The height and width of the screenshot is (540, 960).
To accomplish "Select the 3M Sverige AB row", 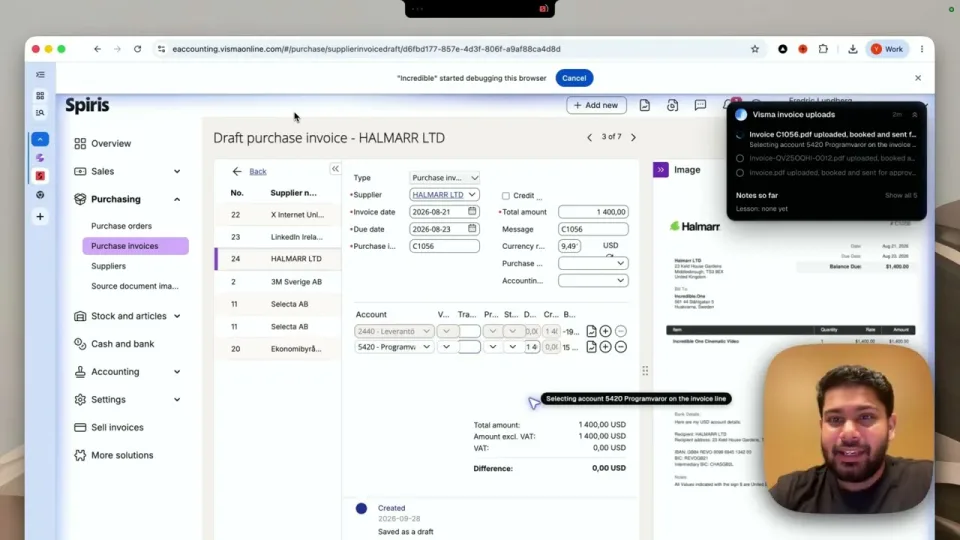I will (x=278, y=282).
